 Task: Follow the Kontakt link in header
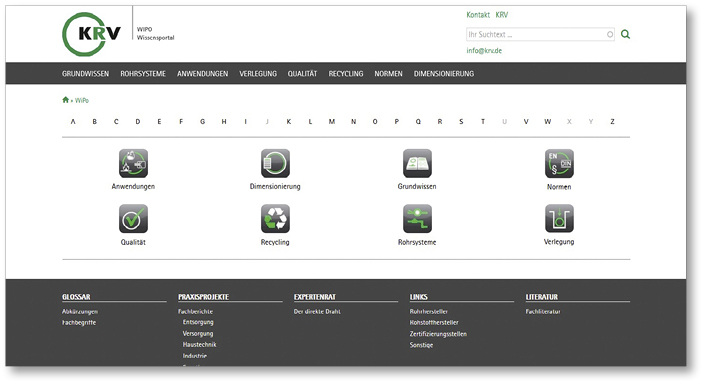tap(478, 15)
